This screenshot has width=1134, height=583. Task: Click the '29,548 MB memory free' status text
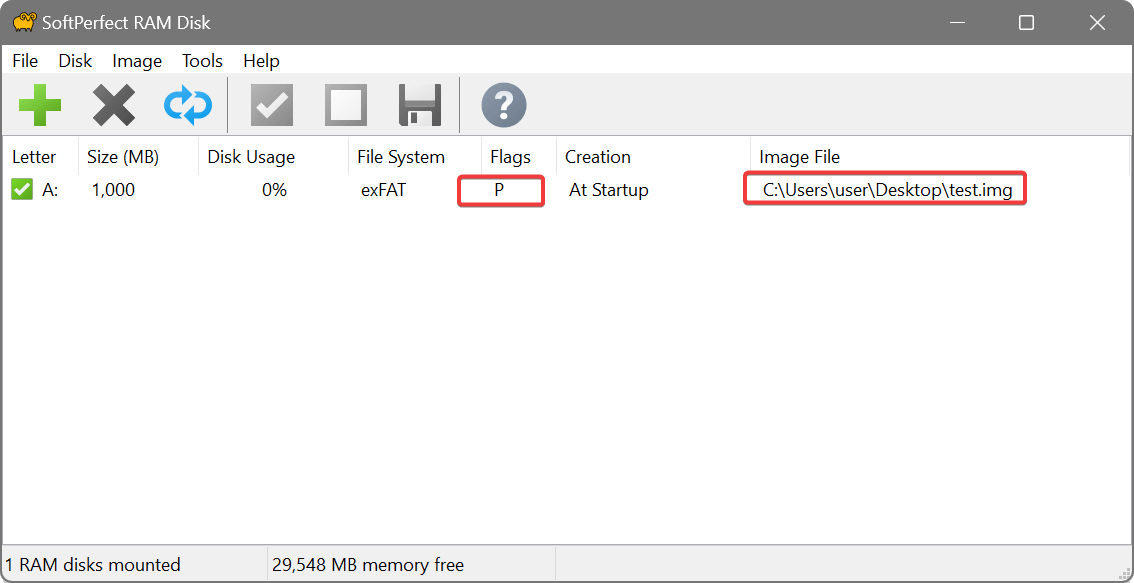point(367,564)
